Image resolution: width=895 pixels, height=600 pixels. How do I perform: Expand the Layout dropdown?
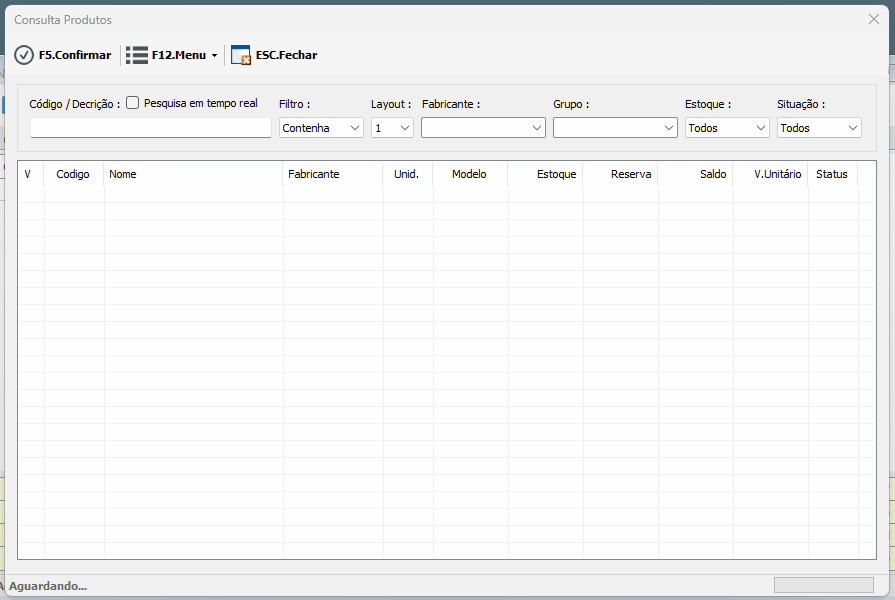coord(392,128)
